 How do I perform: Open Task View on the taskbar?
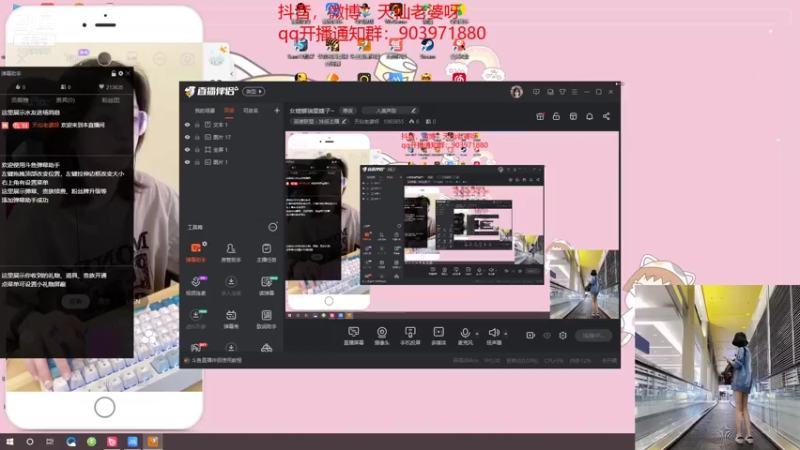click(x=49, y=442)
